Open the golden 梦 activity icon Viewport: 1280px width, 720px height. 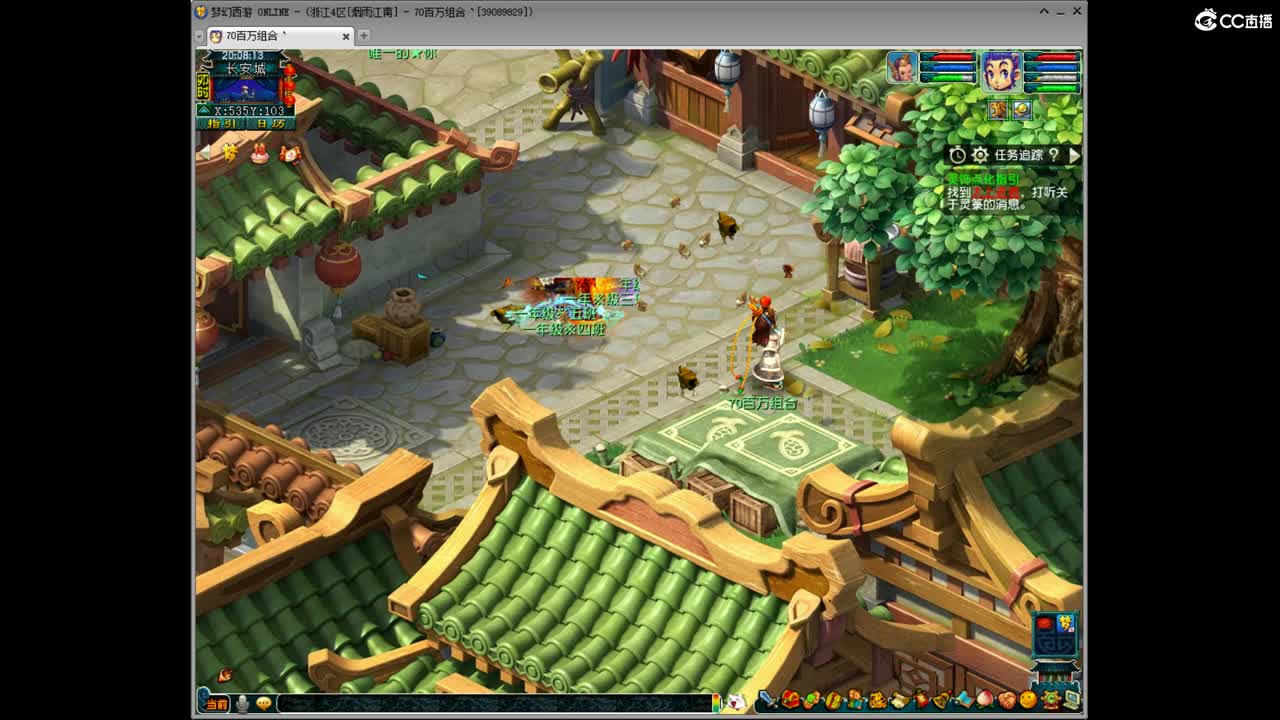[230, 153]
